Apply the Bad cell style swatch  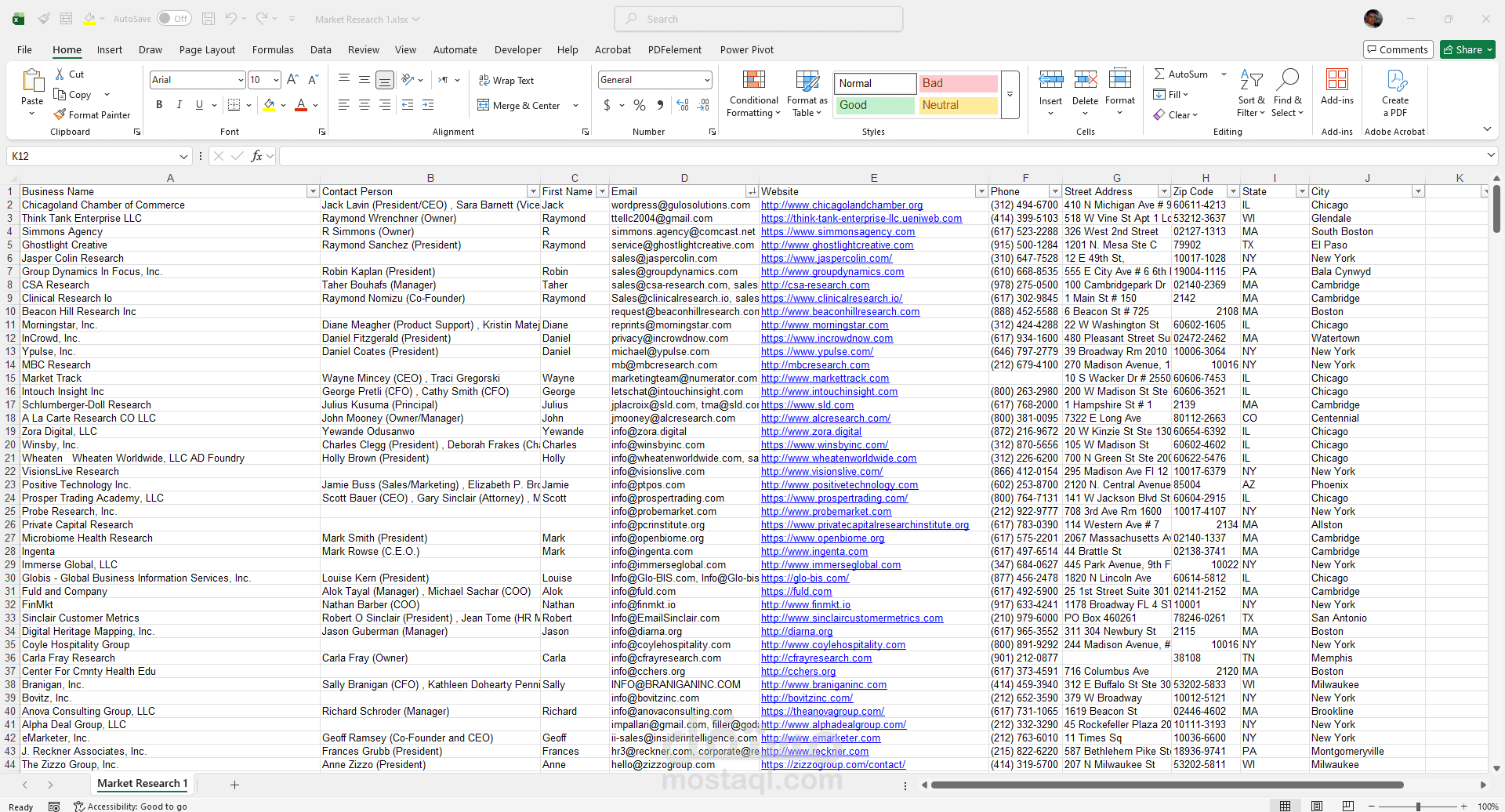point(958,83)
